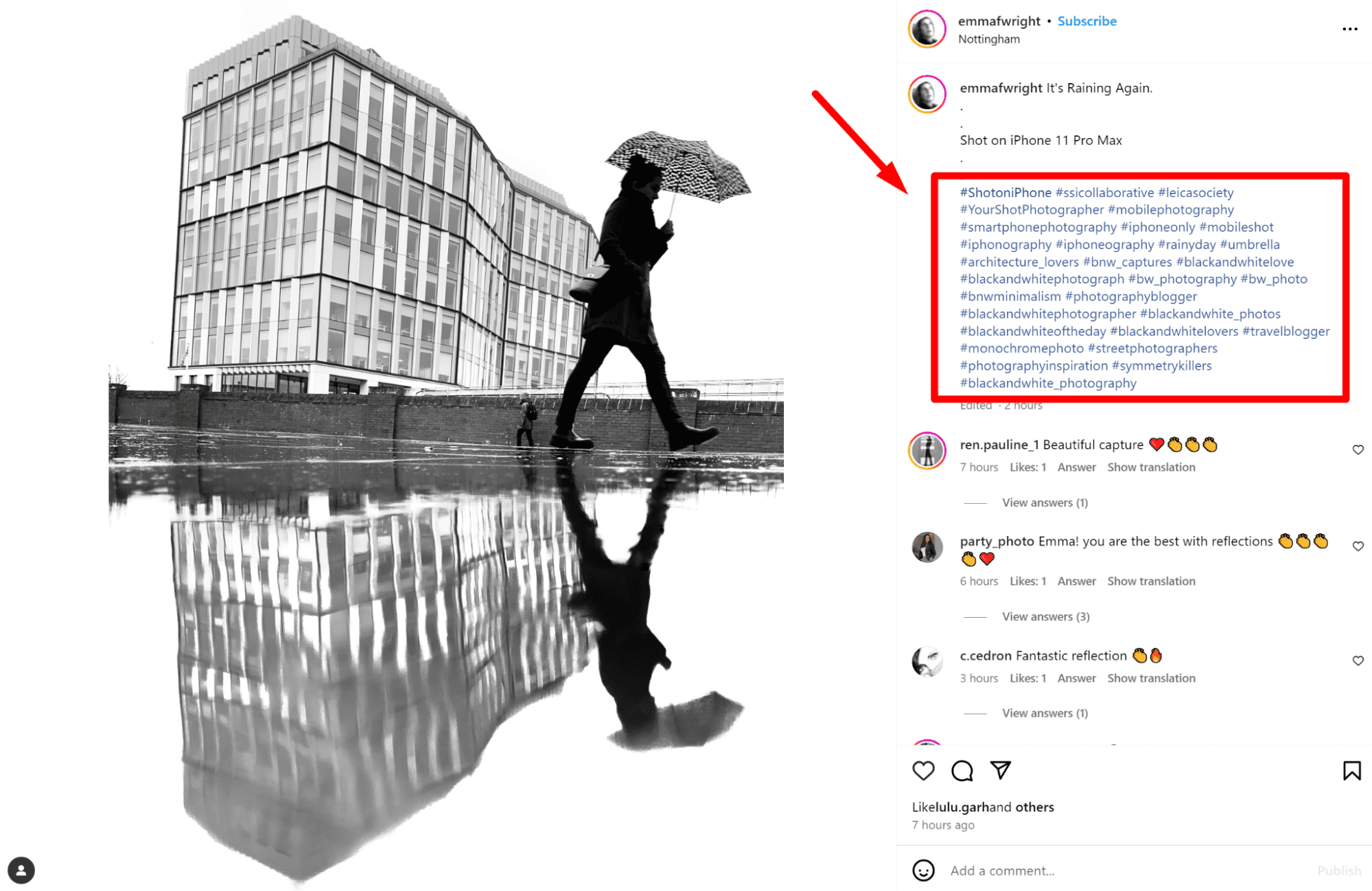Open emmafwright's profile picture in the header
Screen dimensions: 1372x891
(x=927, y=29)
